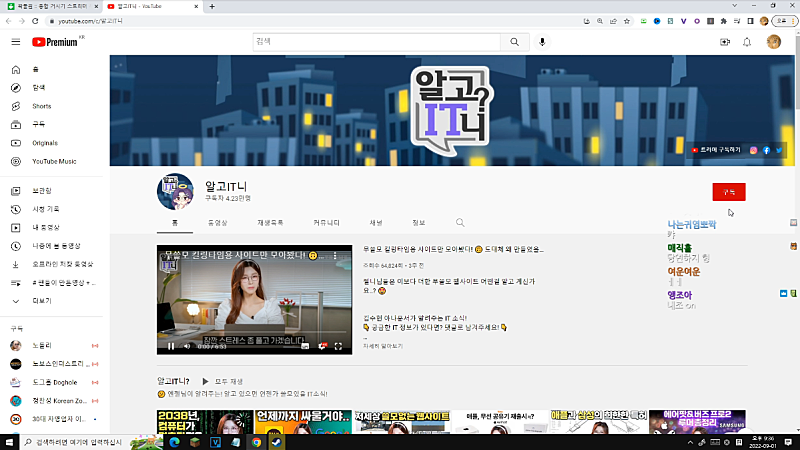Image resolution: width=800 pixels, height=450 pixels.
Task: Open the 알고IT니? section heading
Action: tap(173, 381)
